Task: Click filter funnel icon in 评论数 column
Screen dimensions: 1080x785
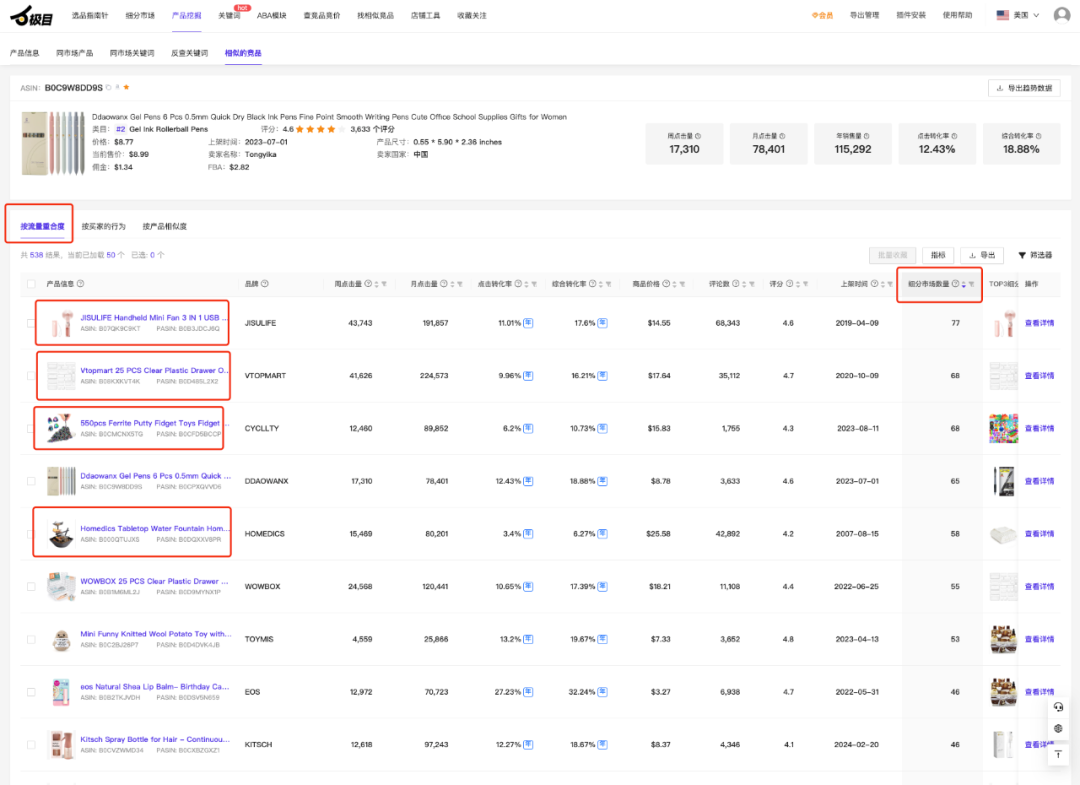Action: [752, 284]
